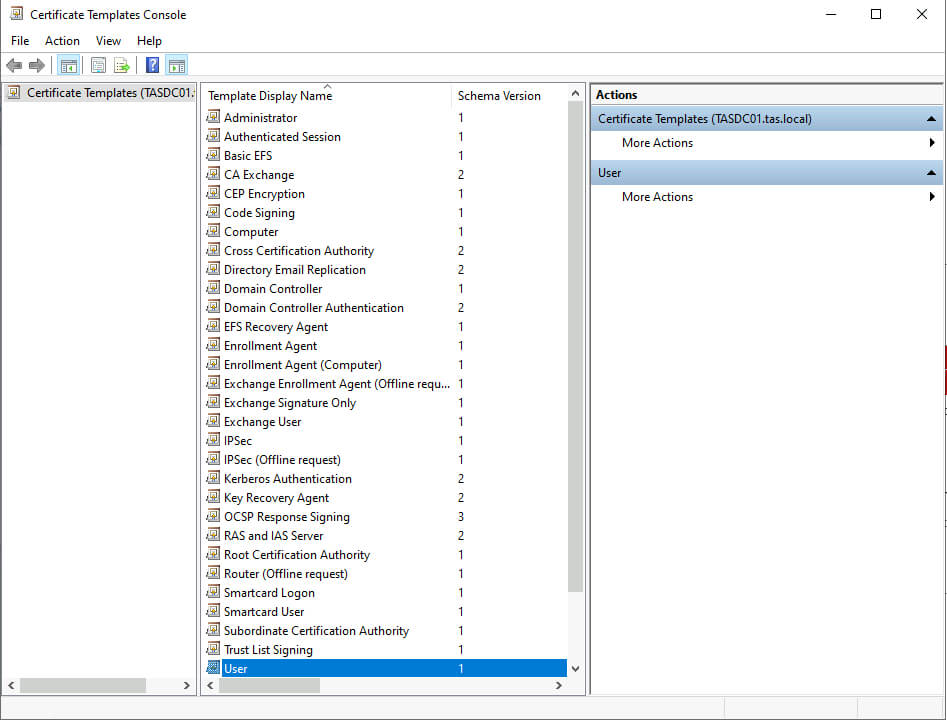Collapse the Certificate Templates actions section
The height and width of the screenshot is (720, 947).
[931, 119]
